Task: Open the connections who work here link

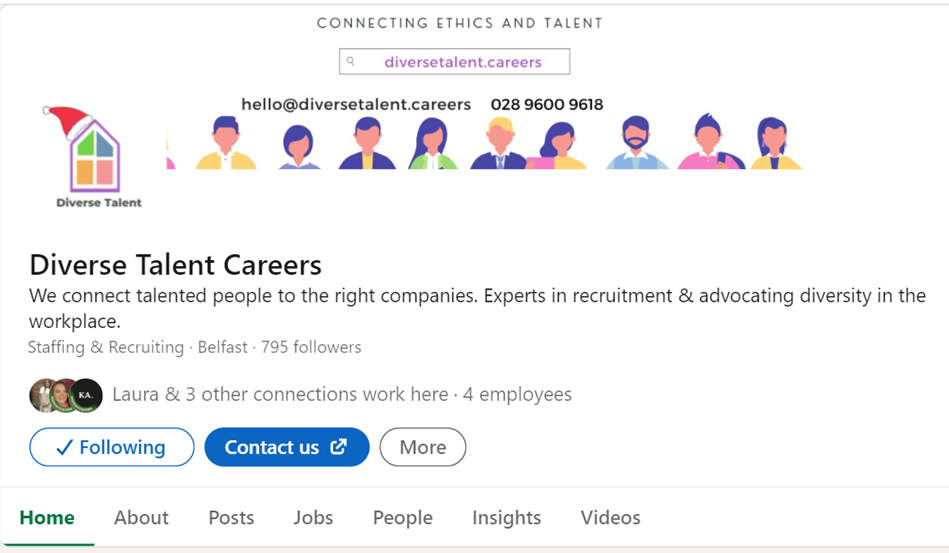Action: pyautogui.click(x=280, y=394)
